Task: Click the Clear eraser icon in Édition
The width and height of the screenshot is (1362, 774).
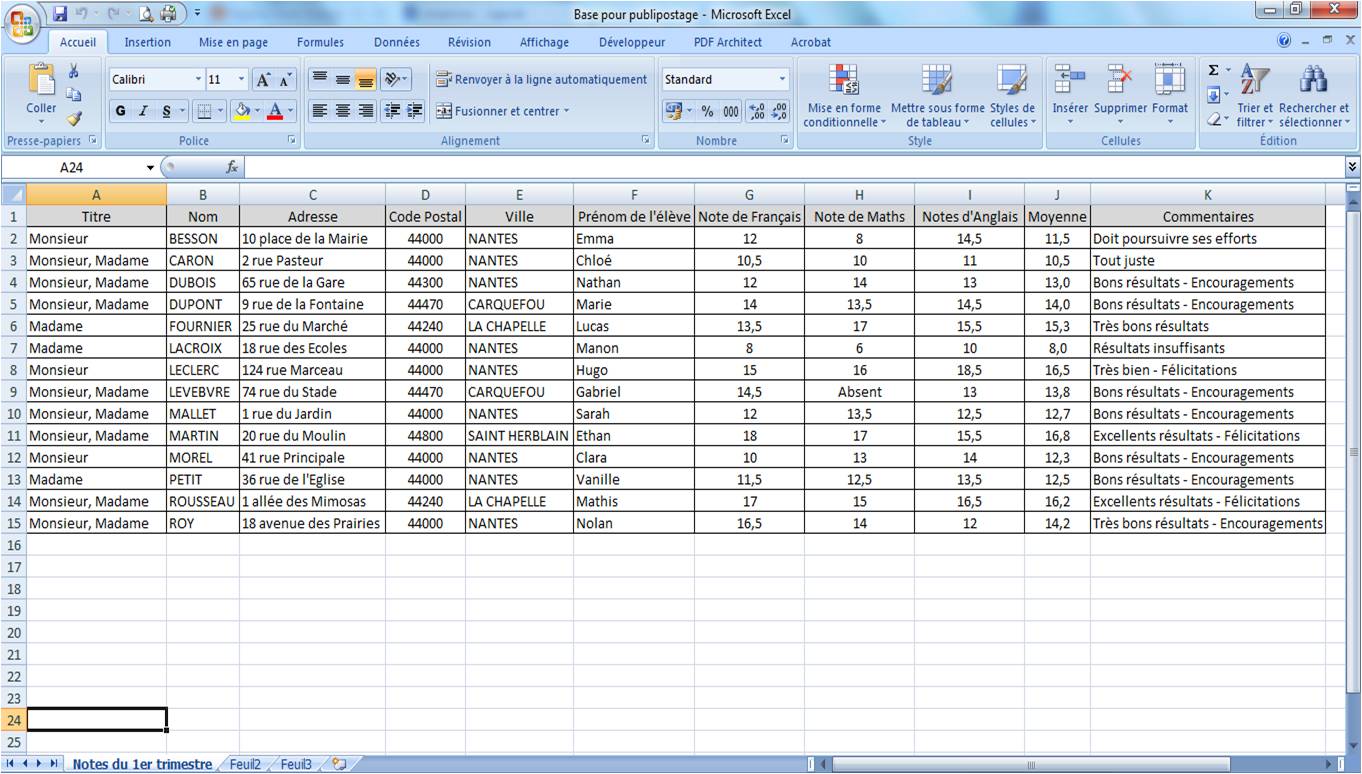Action: pyautogui.click(x=1213, y=119)
